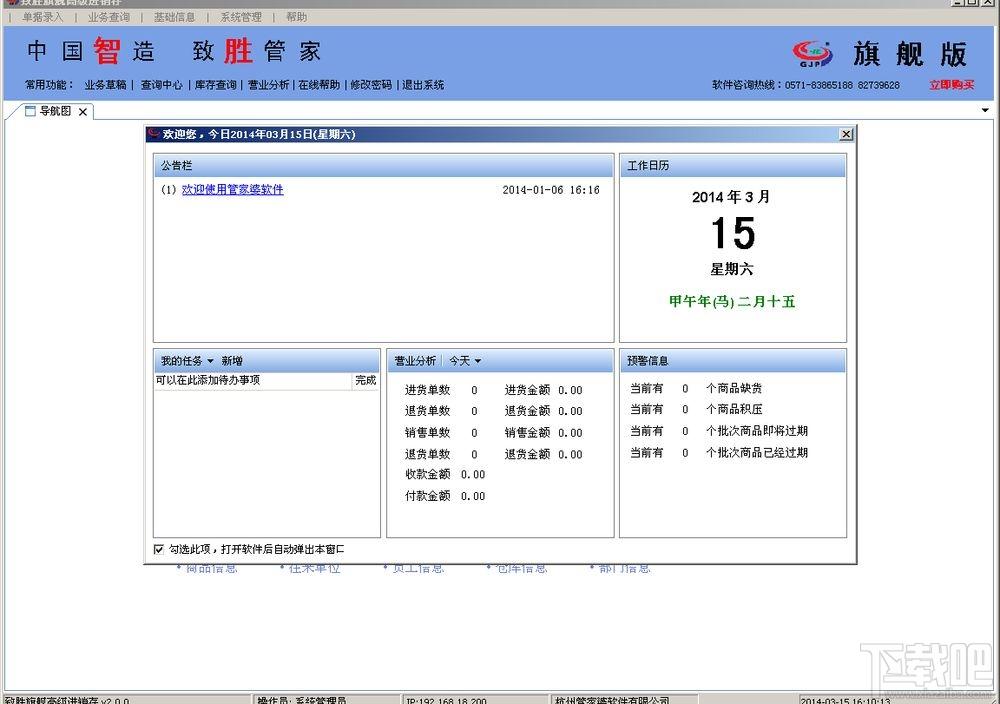The height and width of the screenshot is (704, 1000).
Task: Click the 星期六 weekday label
Action: [x=732, y=270]
